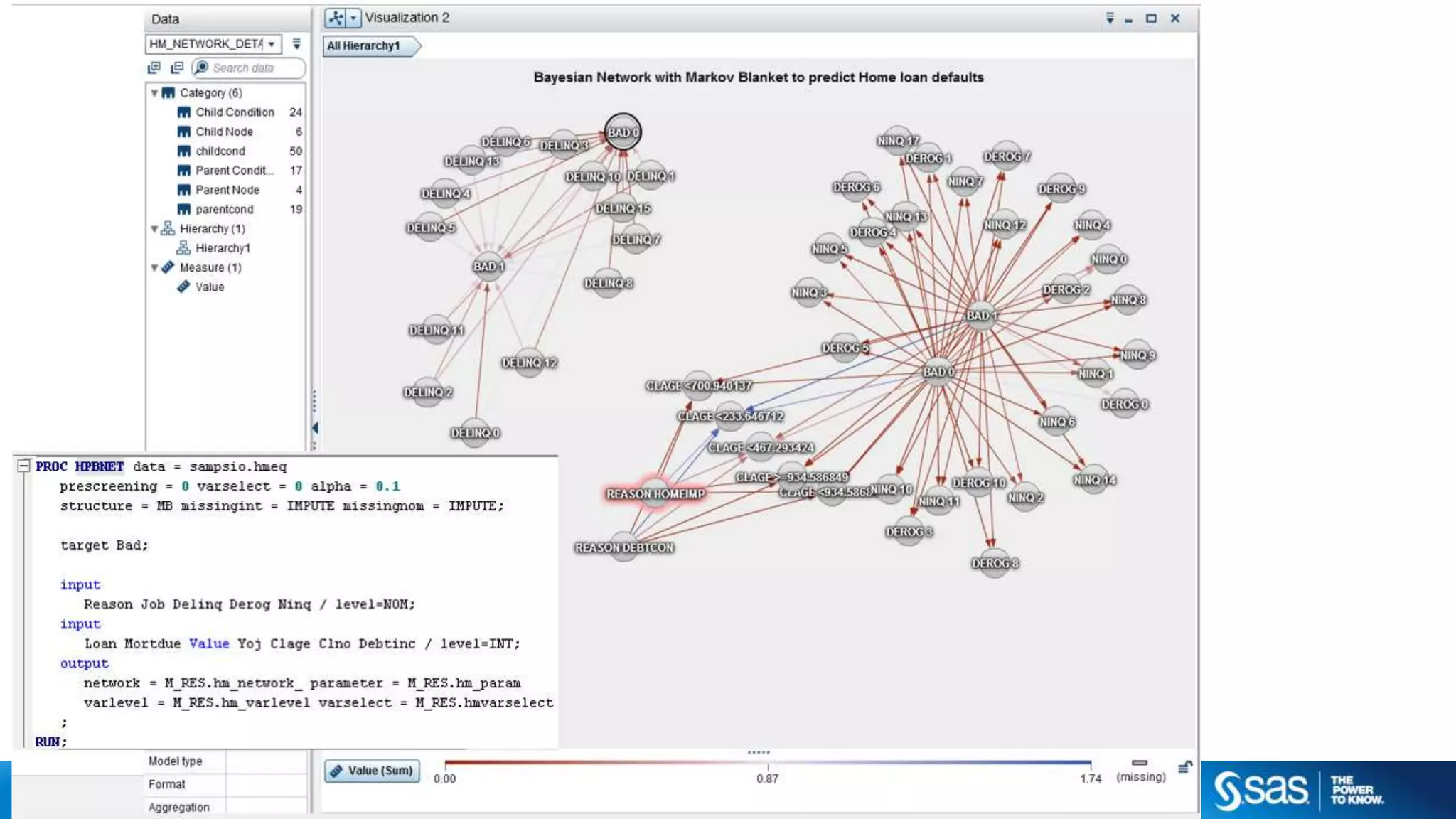Open data panel options menu icon

tap(297, 44)
